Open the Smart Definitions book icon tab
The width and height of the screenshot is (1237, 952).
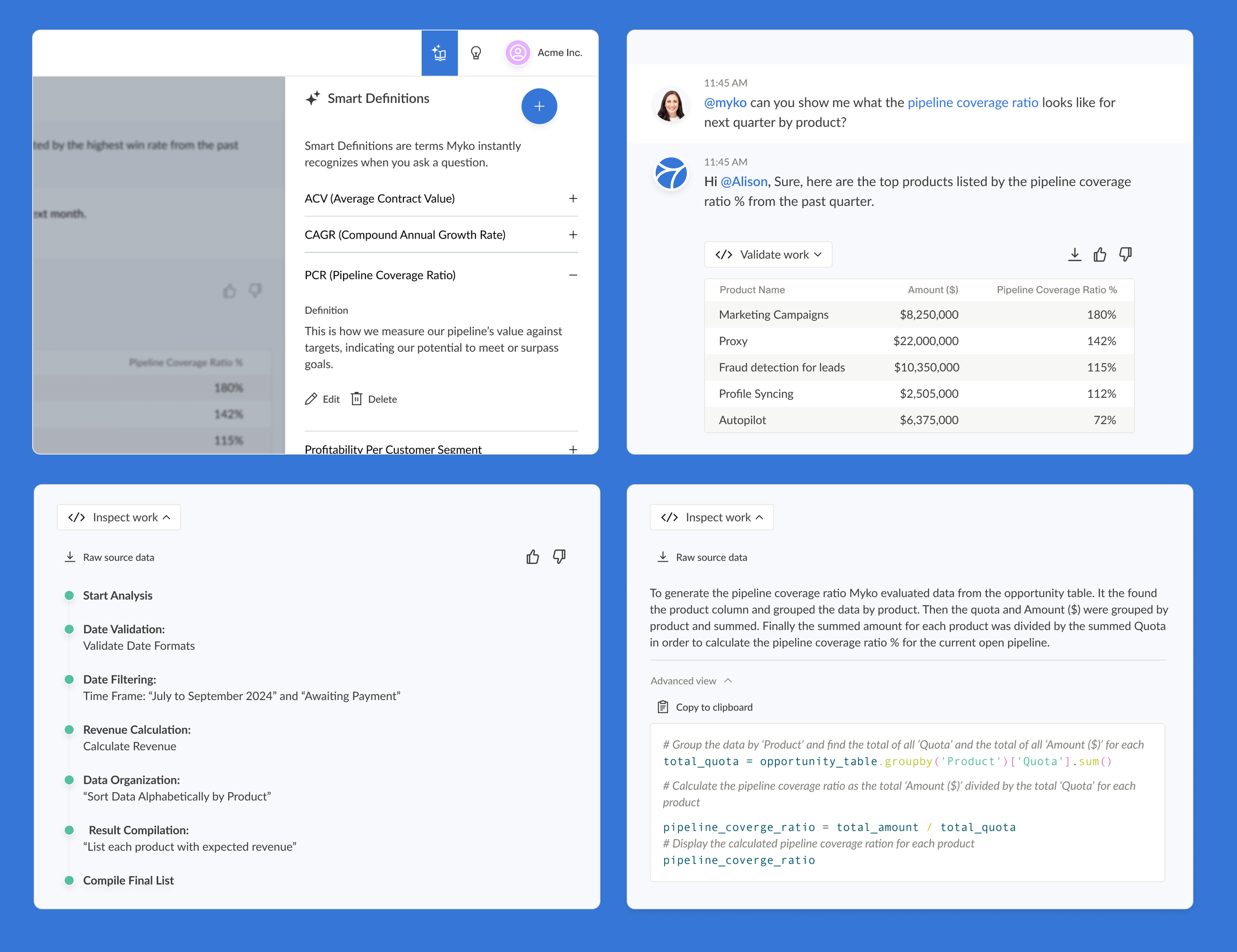pyautogui.click(x=439, y=52)
